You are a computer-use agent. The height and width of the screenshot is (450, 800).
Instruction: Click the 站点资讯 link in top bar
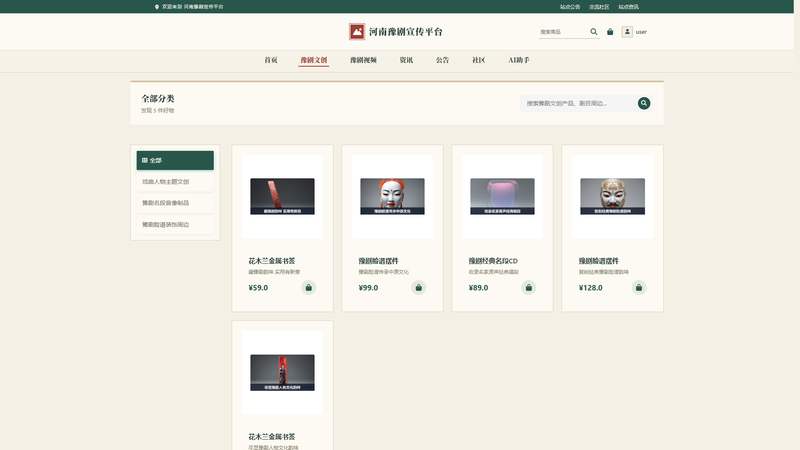click(629, 7)
